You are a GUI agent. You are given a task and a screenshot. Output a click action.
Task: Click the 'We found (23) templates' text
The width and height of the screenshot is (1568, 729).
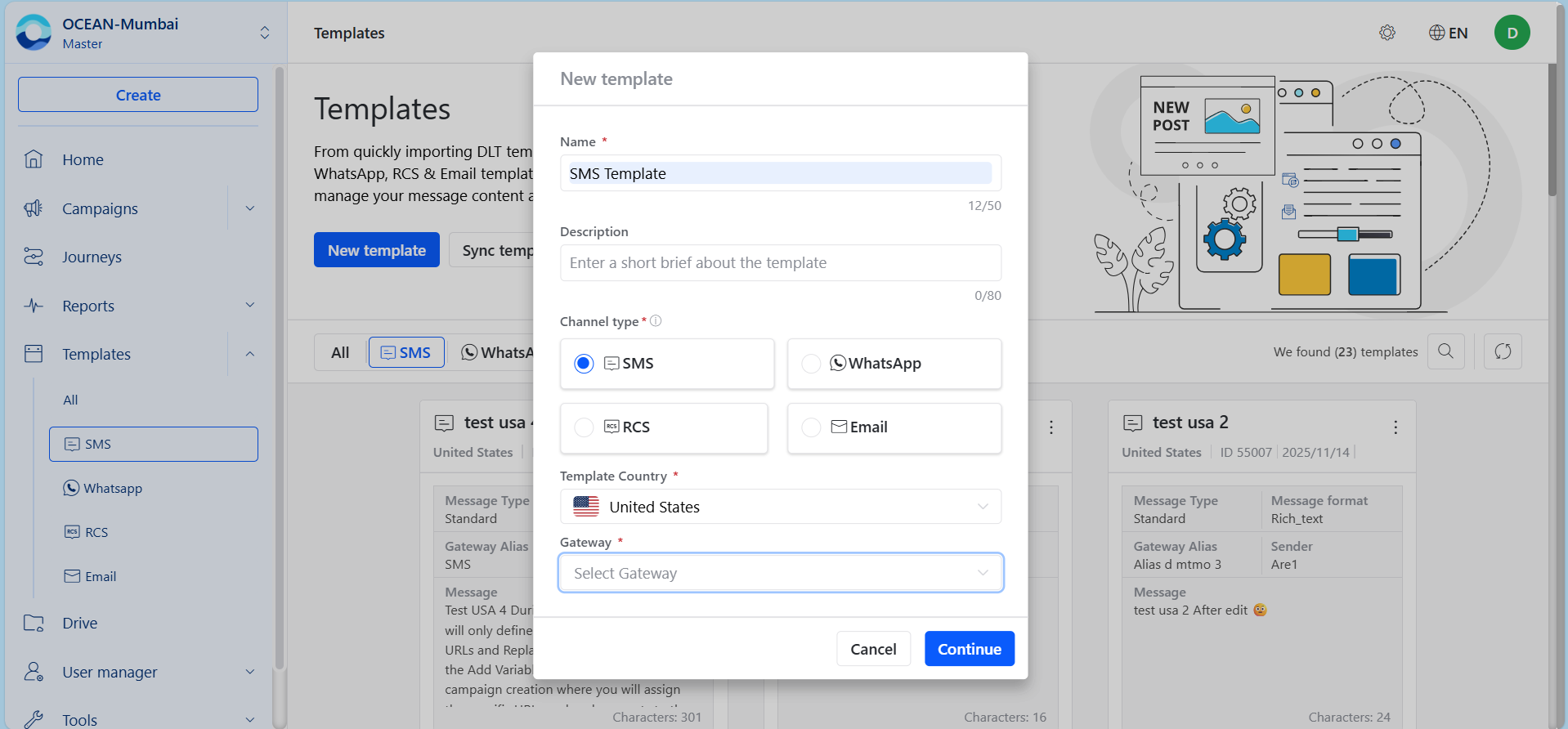click(x=1346, y=351)
